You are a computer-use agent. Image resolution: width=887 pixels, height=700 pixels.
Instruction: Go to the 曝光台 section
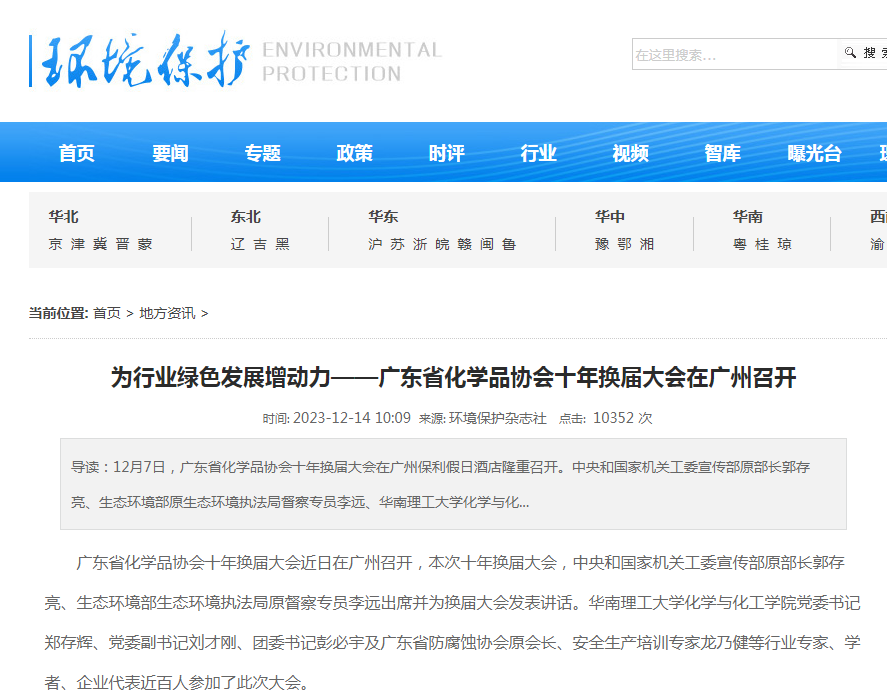[x=815, y=153]
